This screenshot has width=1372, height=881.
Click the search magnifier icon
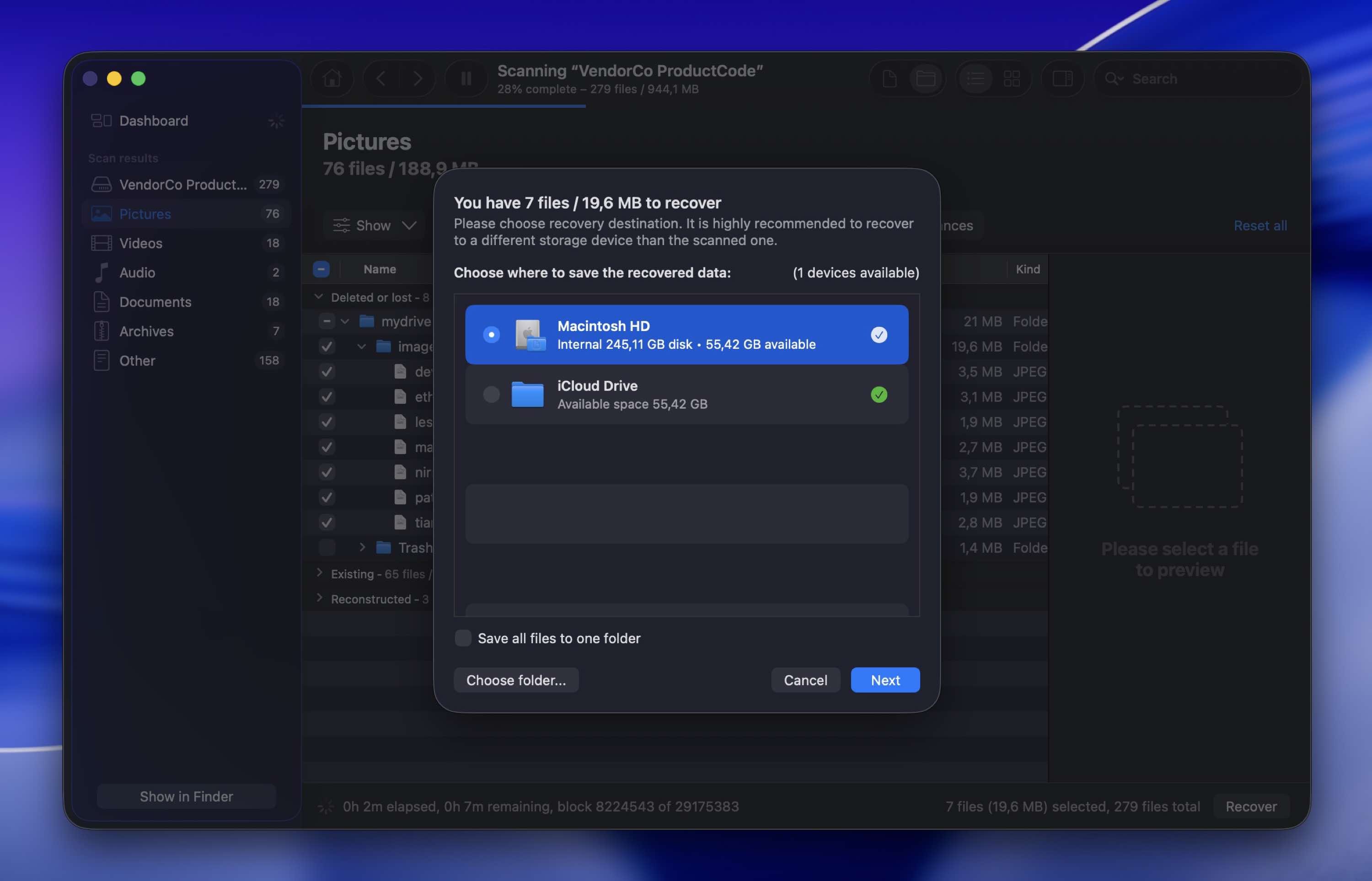pyautogui.click(x=1113, y=78)
